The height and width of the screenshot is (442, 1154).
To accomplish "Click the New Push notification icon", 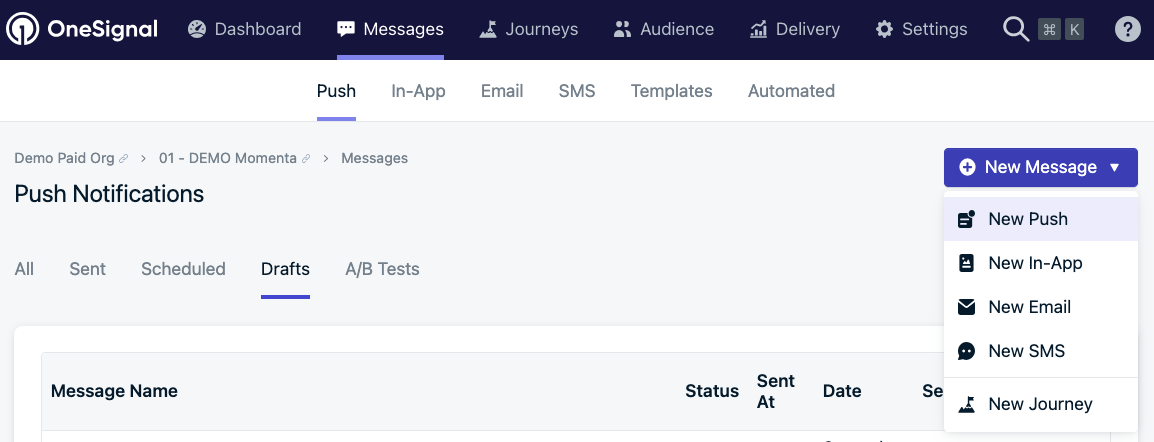I will [966, 219].
